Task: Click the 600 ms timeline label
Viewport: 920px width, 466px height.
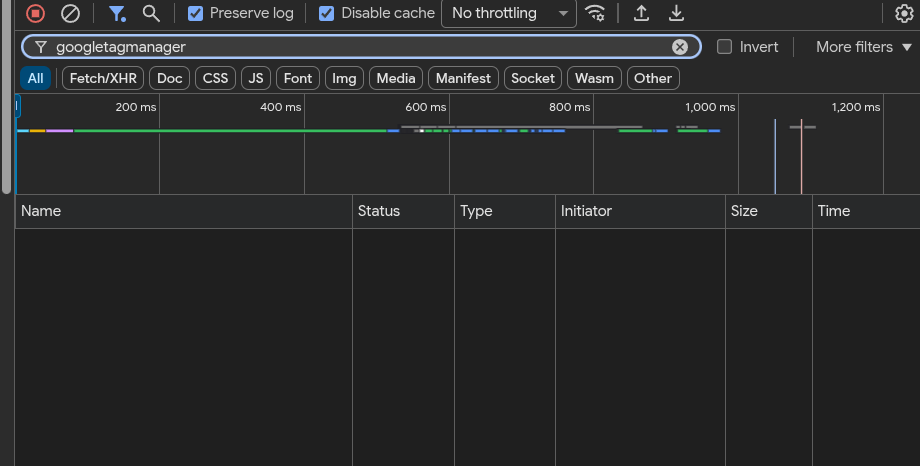Action: click(x=425, y=107)
